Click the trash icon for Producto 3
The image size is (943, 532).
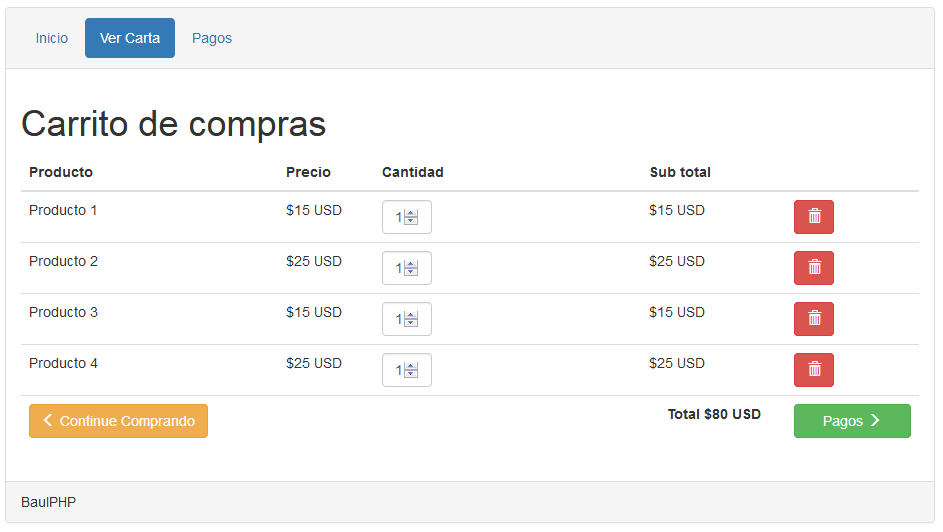[x=814, y=319]
